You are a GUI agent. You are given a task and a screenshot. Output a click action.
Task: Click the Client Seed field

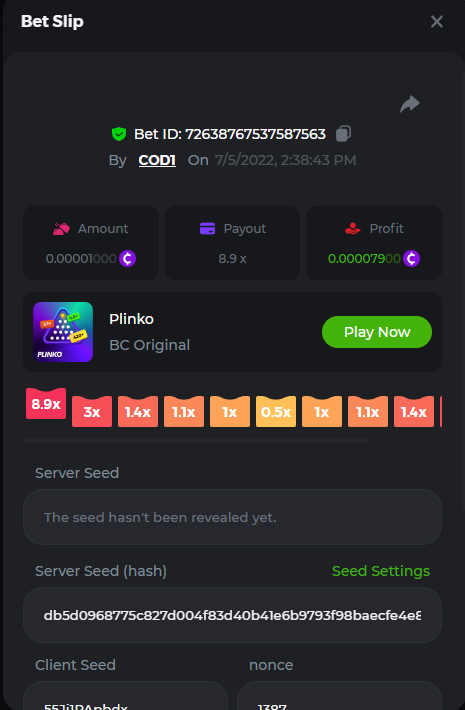(x=125, y=696)
